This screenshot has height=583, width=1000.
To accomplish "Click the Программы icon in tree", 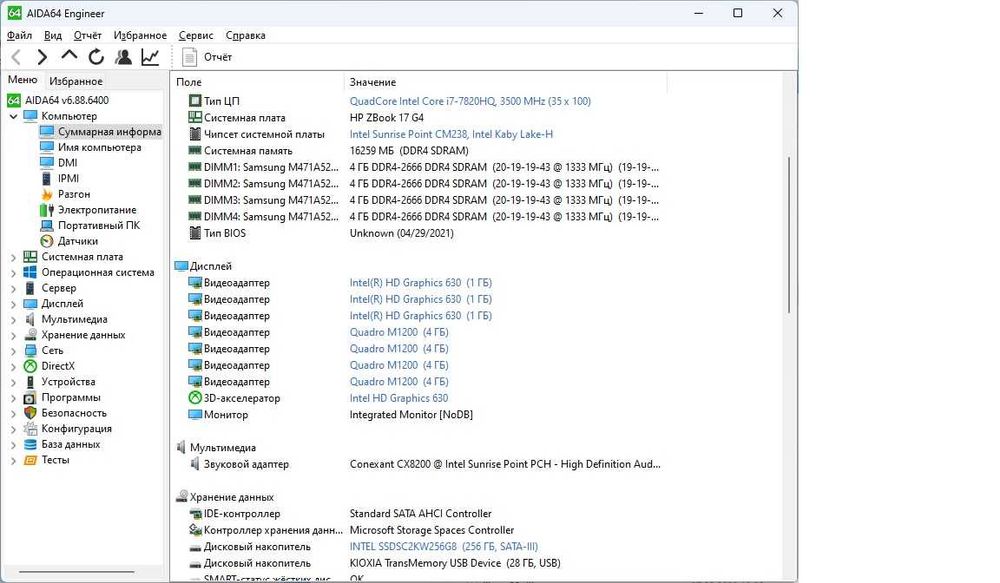I will click(x=30, y=397).
